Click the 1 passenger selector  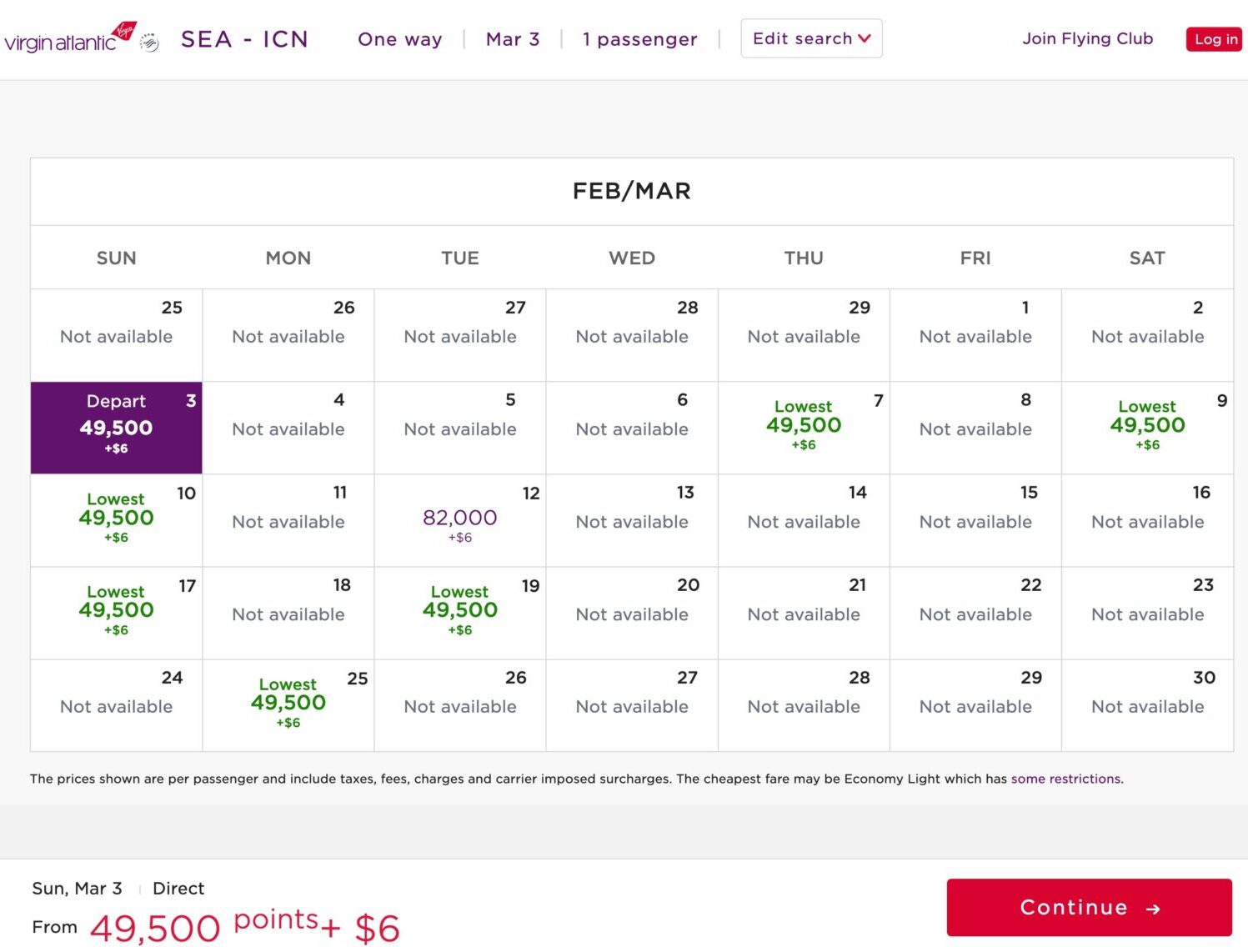pyautogui.click(x=640, y=39)
